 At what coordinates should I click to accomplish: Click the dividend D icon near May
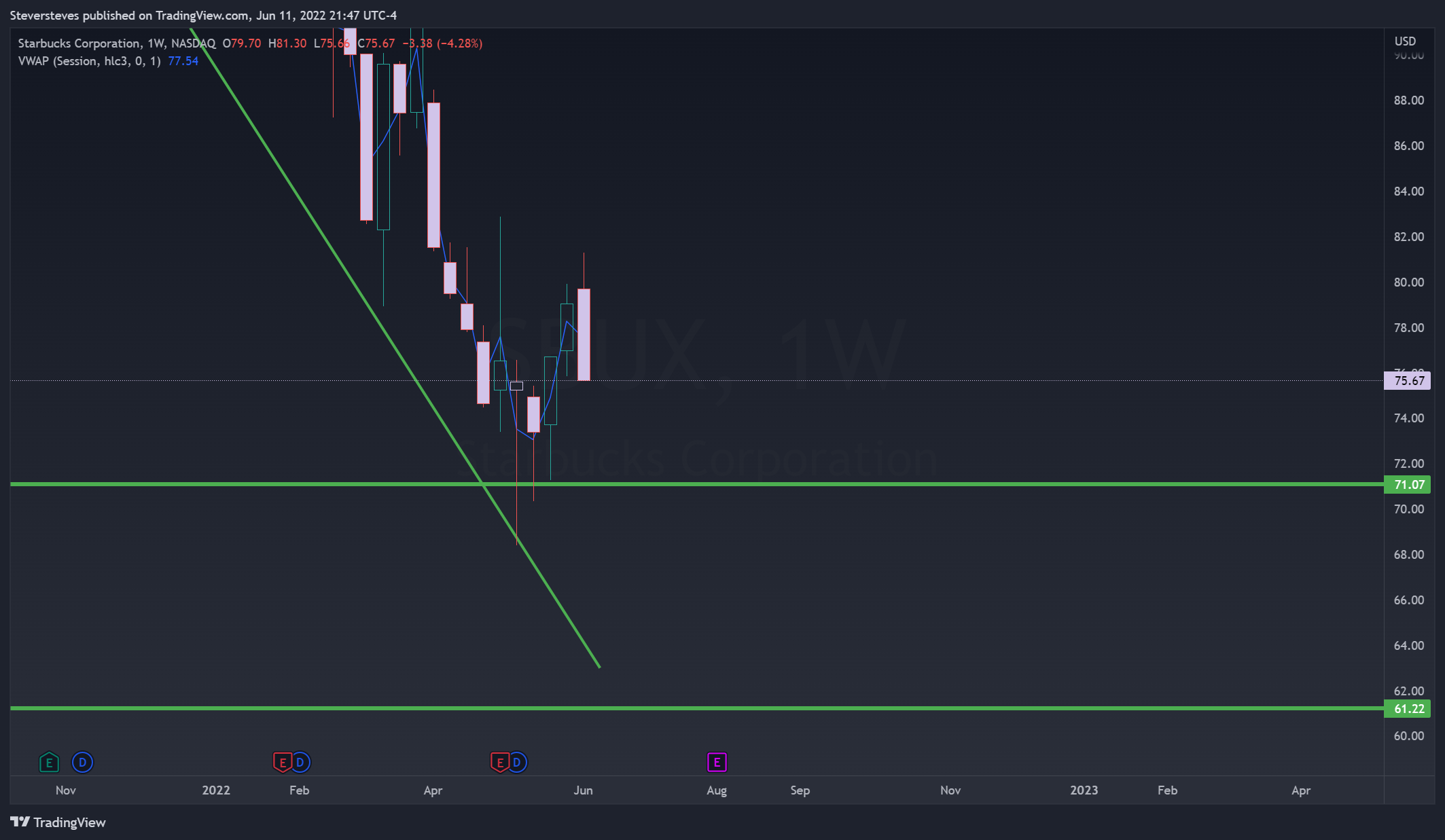point(517,763)
